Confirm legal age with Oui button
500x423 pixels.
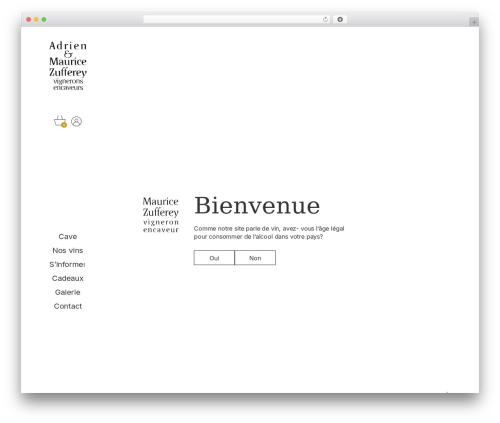214,258
